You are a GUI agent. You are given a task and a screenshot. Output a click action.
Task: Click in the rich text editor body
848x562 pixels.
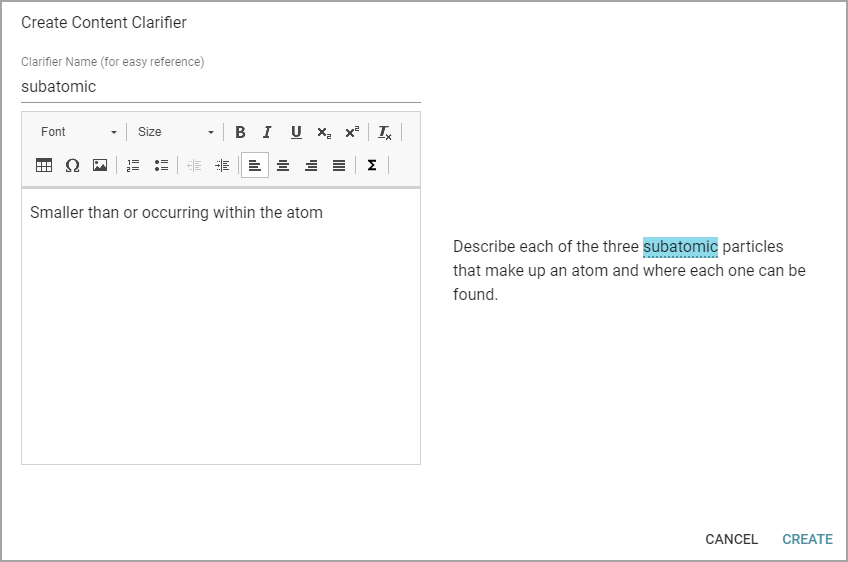click(x=221, y=326)
